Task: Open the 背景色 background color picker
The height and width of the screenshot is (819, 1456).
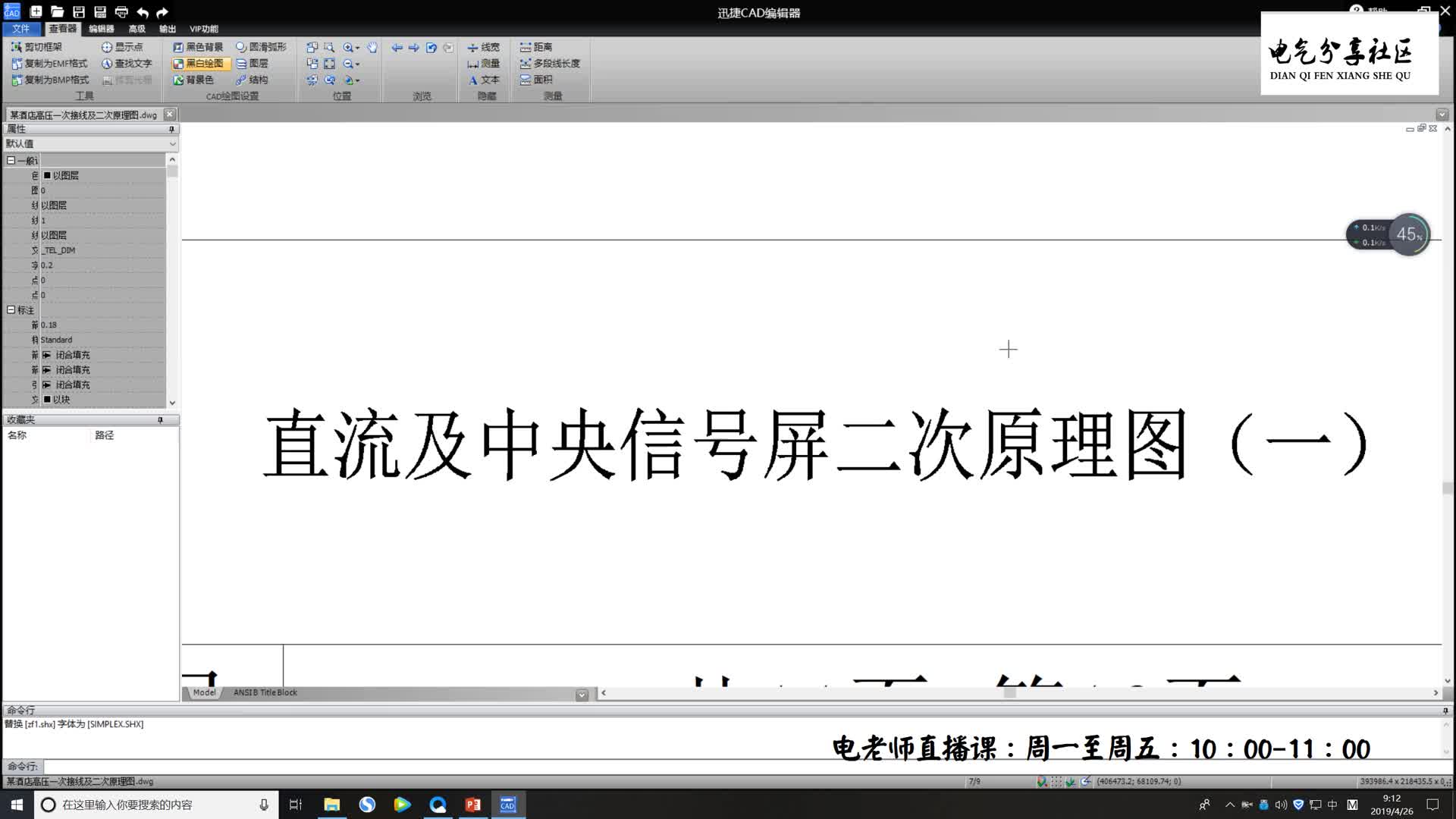Action: (193, 80)
